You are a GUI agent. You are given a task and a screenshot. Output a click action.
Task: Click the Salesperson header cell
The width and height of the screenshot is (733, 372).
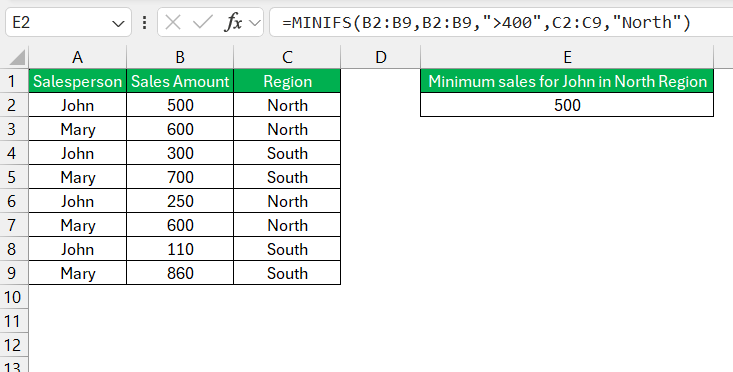click(78, 81)
